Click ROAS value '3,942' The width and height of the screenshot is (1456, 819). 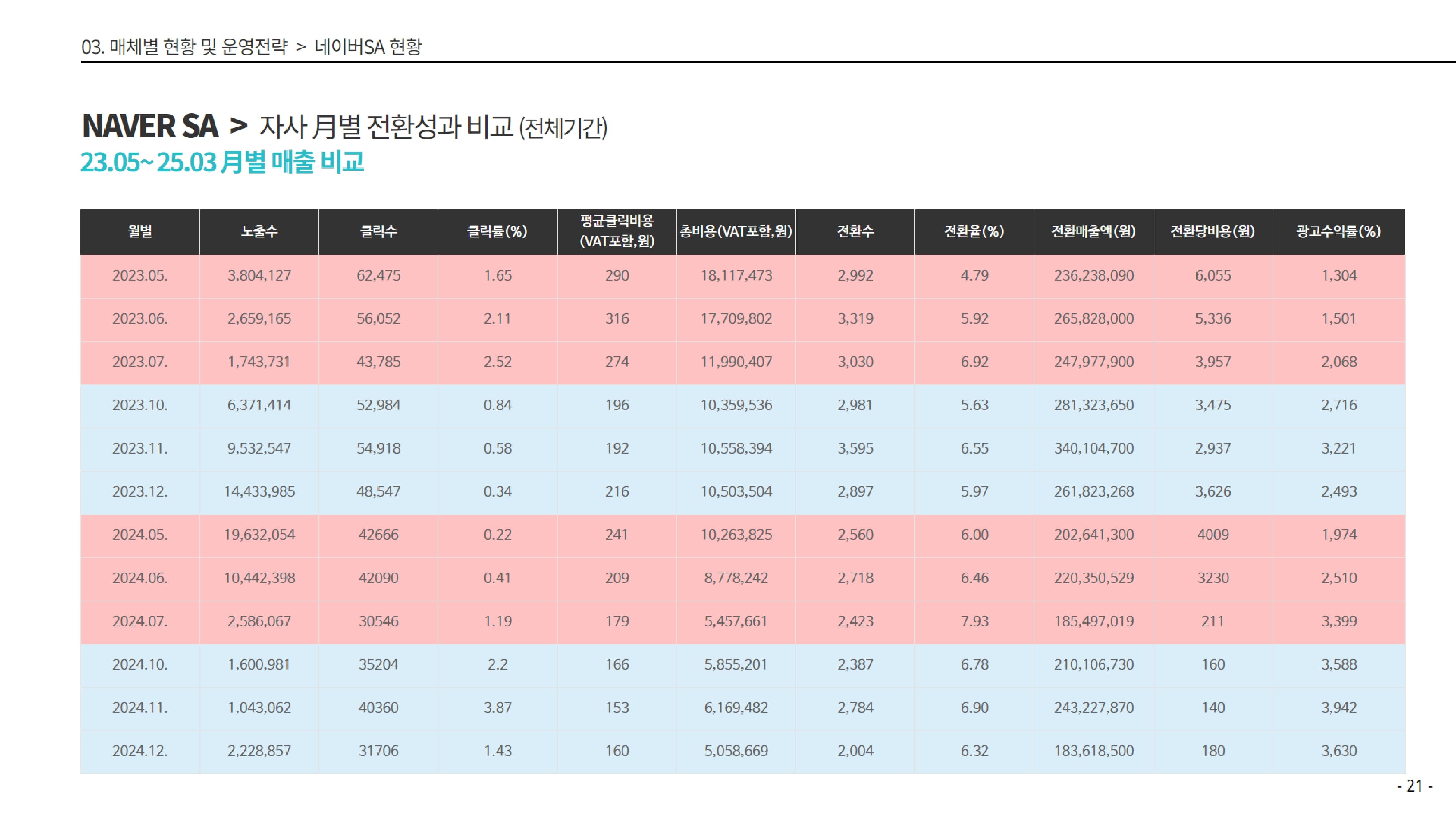pyautogui.click(x=1339, y=708)
